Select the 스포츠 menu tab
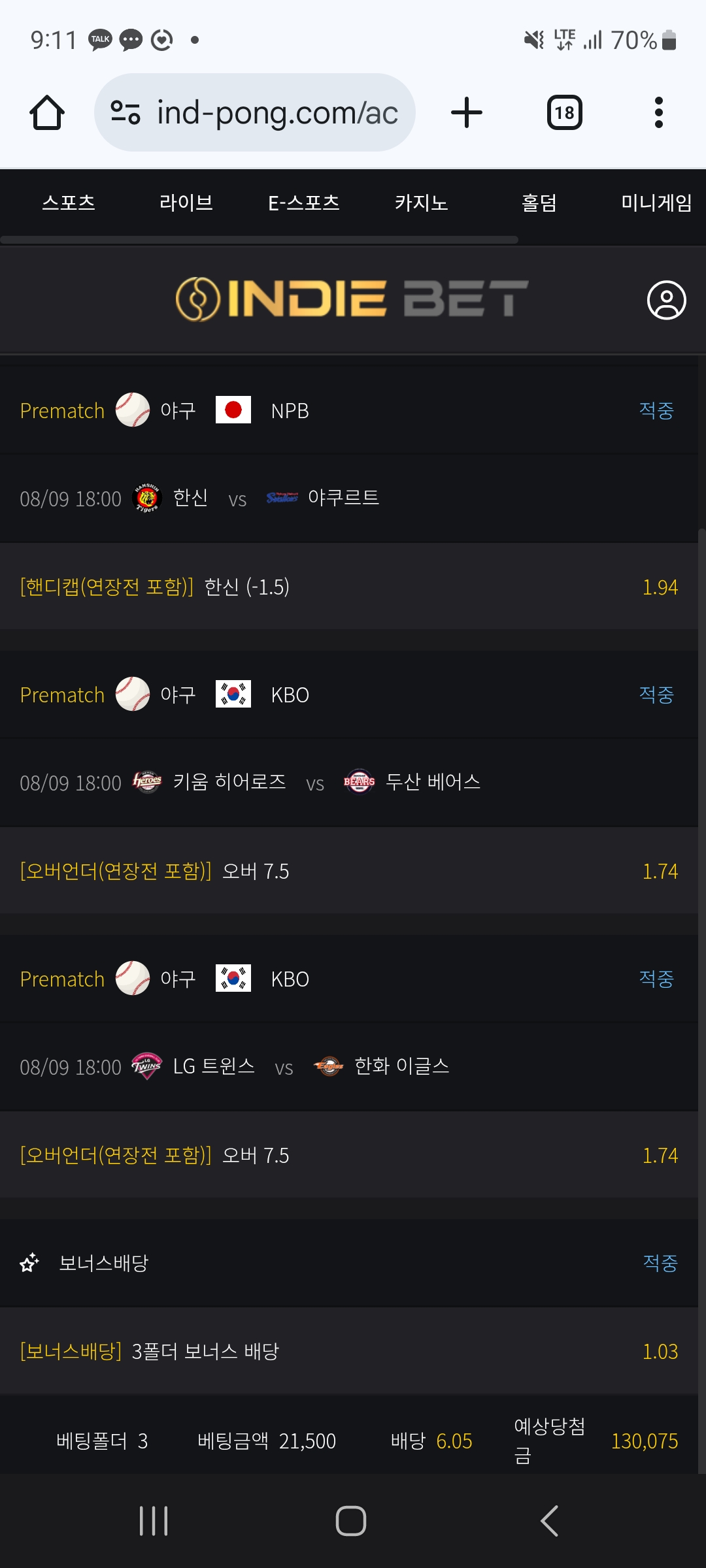706x1568 pixels. pyautogui.click(x=69, y=203)
